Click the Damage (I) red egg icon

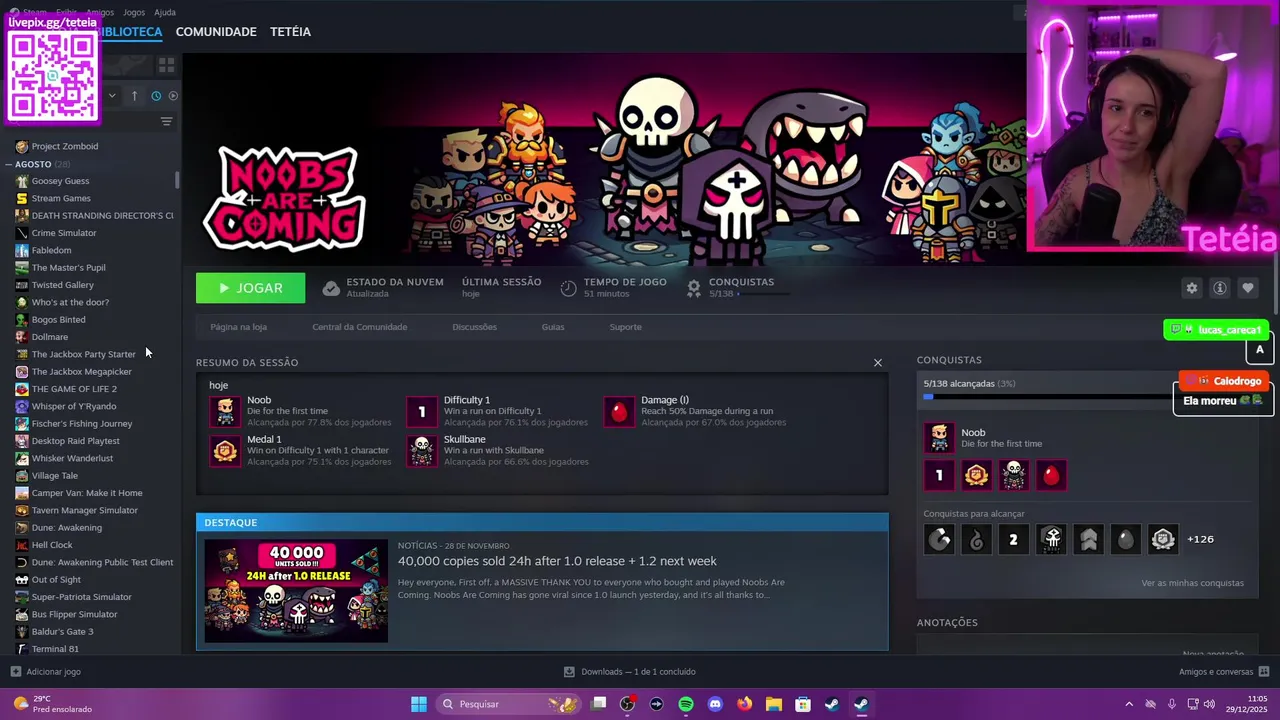[619, 411]
